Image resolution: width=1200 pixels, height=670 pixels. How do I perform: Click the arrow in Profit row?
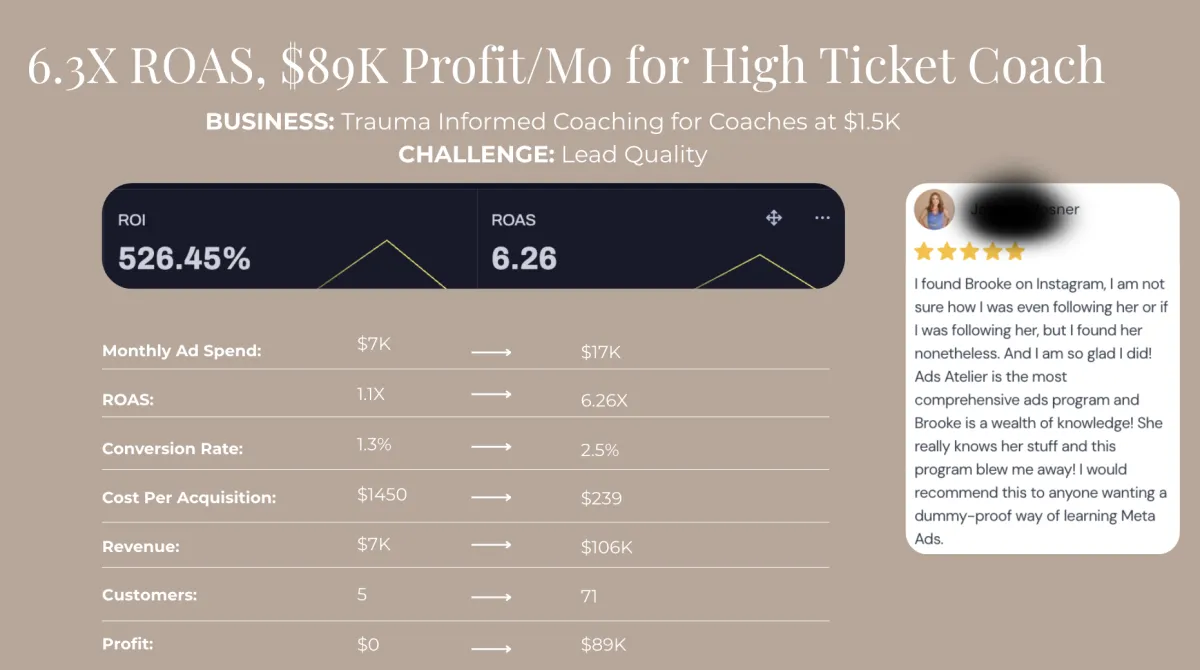[x=491, y=645]
